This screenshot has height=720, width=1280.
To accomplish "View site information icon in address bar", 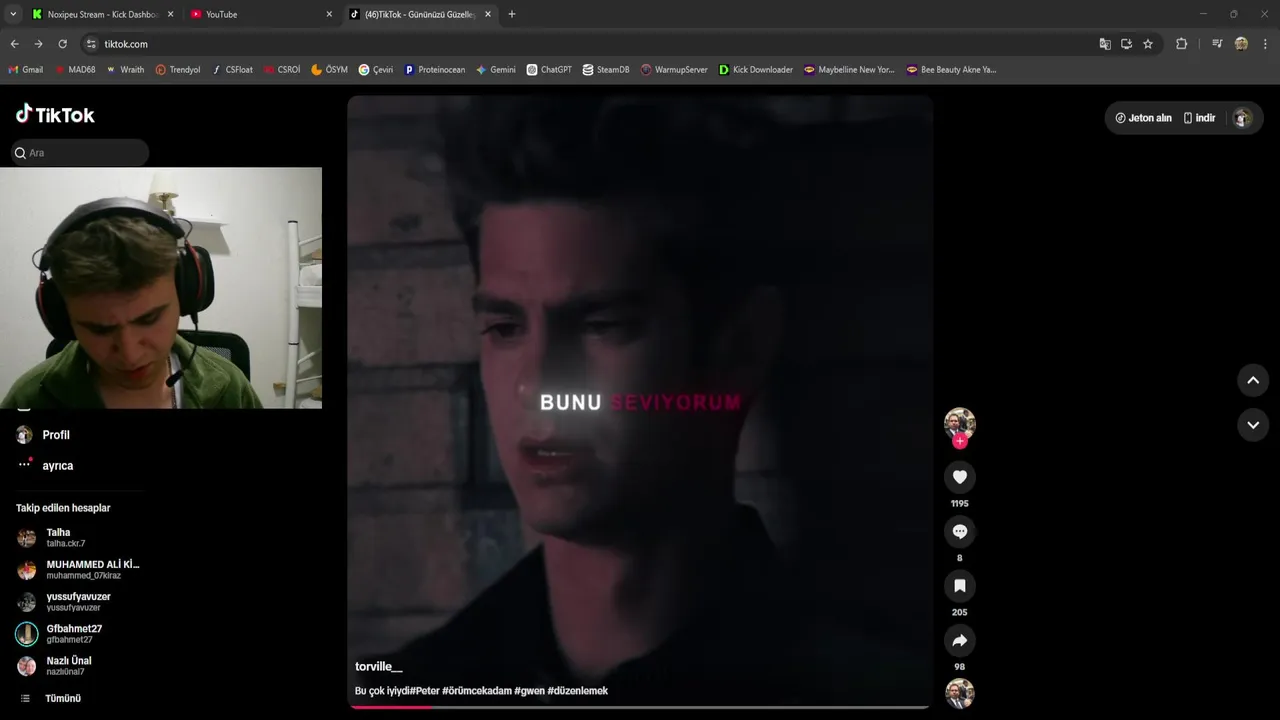I will tap(91, 44).
